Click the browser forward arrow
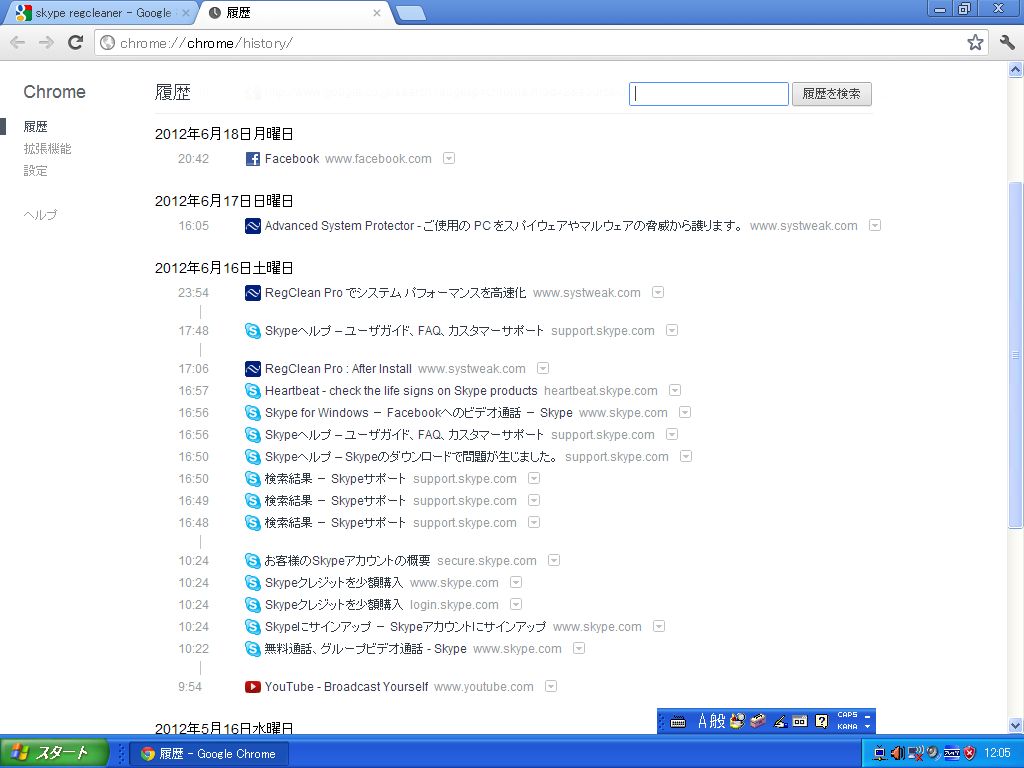This screenshot has width=1024, height=768. pyautogui.click(x=46, y=43)
